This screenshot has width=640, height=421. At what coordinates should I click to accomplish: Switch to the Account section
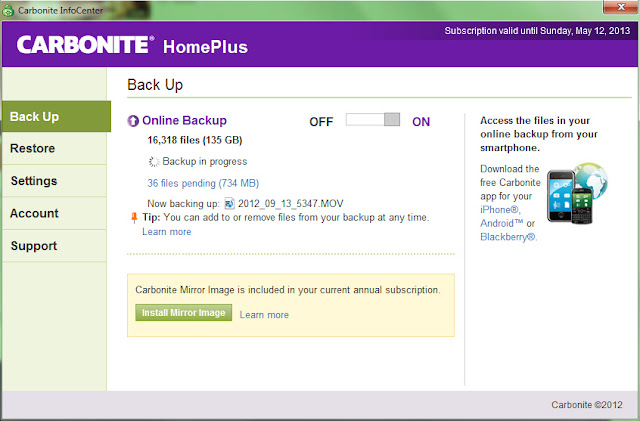54,213
